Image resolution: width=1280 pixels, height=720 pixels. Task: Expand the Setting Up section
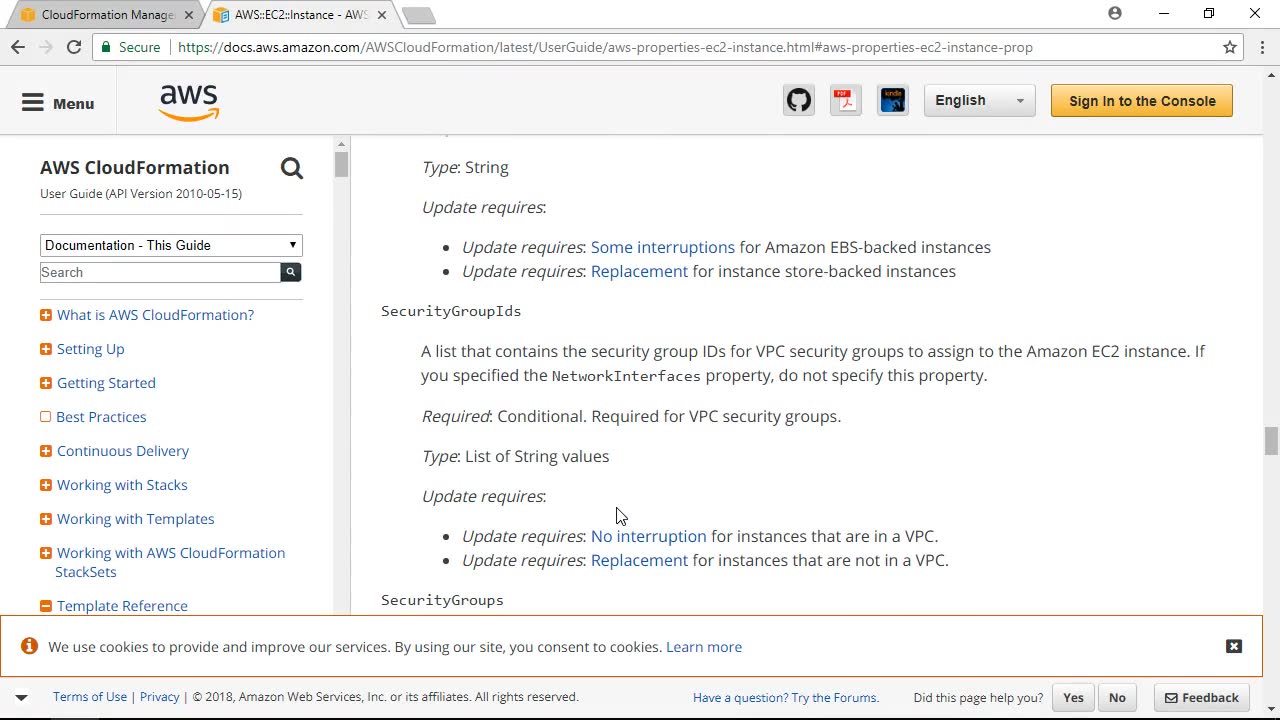coord(46,349)
